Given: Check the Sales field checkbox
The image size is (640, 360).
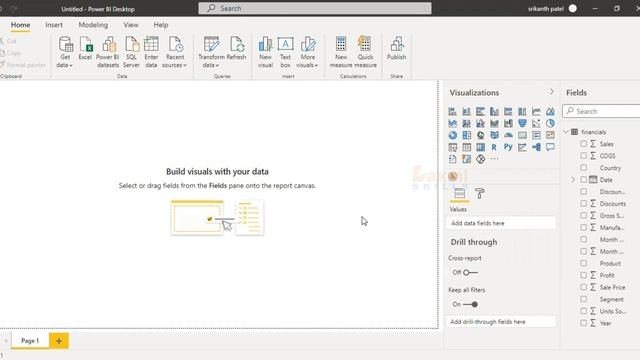Looking at the screenshot, I should 584,144.
